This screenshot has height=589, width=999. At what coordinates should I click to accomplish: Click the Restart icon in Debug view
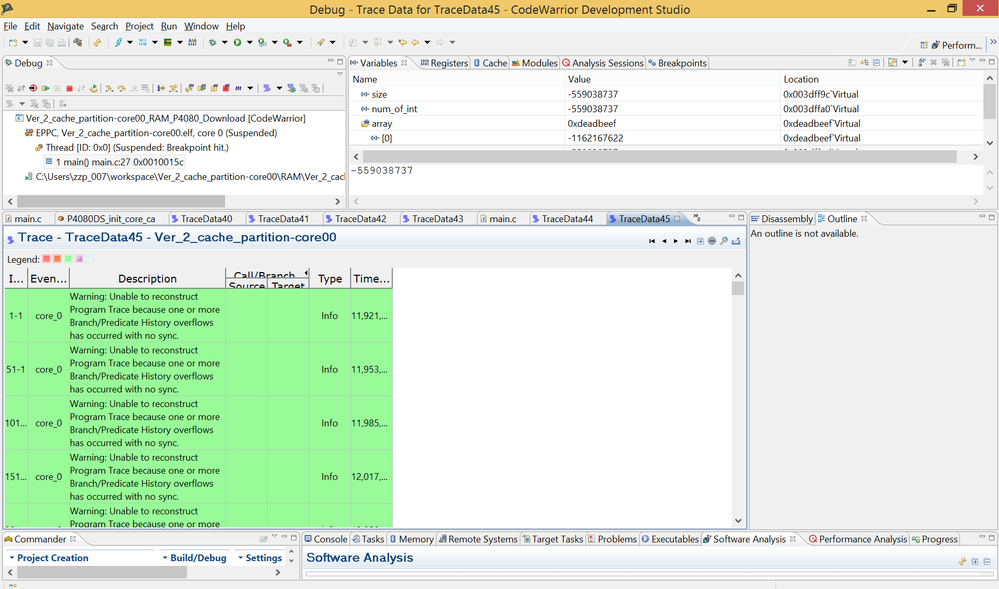coord(94,88)
